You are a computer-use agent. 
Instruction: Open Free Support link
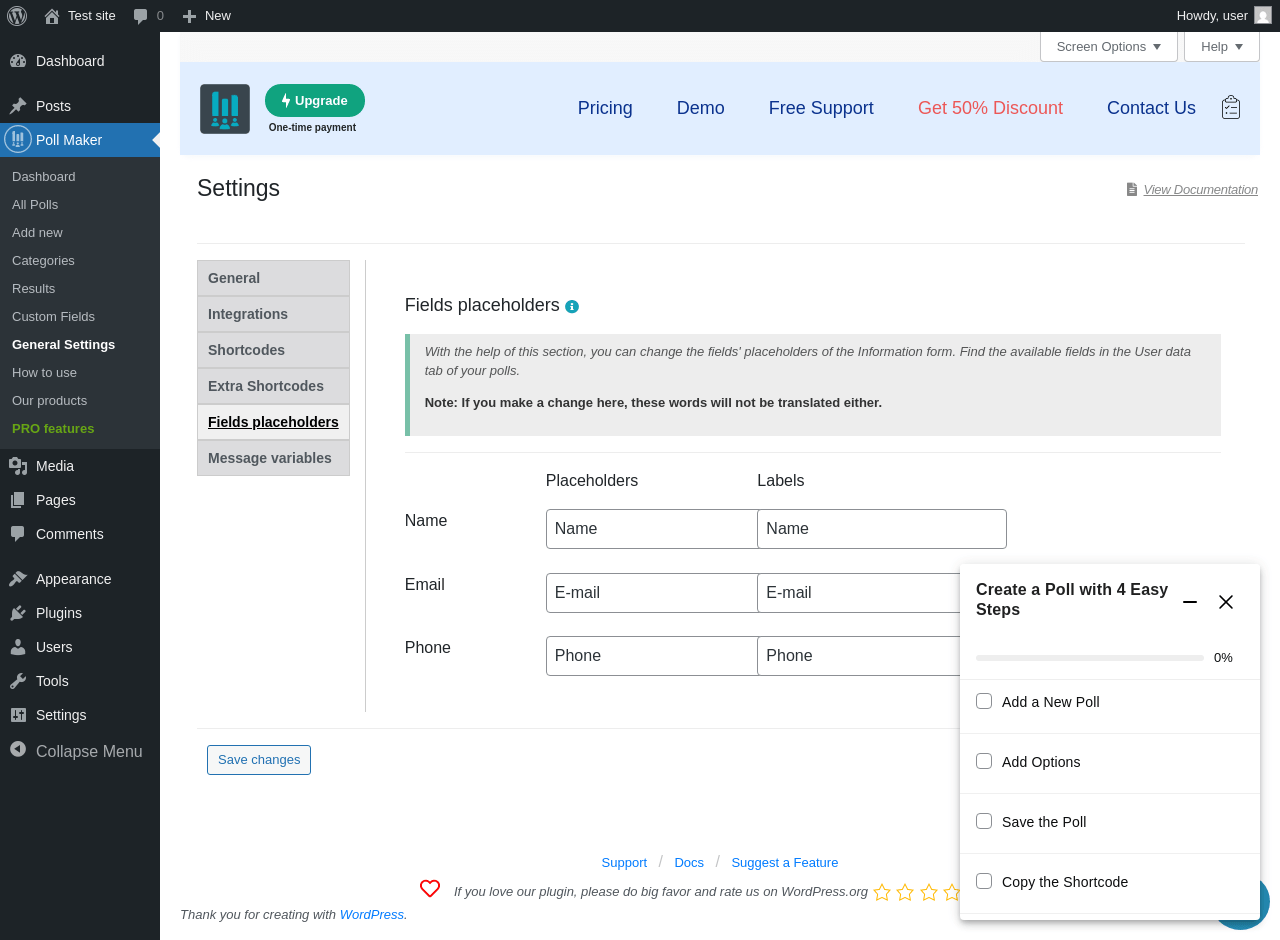coord(821,108)
